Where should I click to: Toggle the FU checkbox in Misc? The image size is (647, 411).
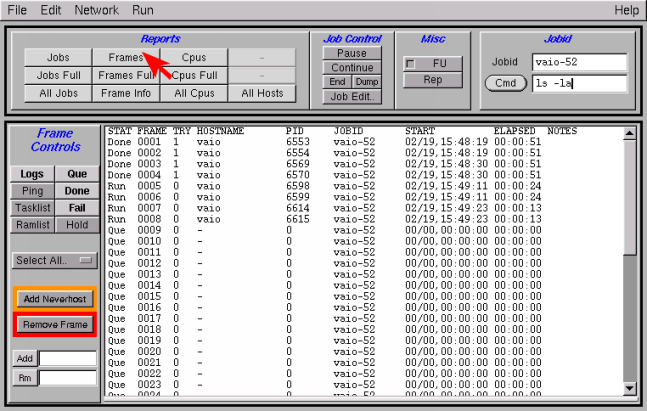click(x=411, y=63)
